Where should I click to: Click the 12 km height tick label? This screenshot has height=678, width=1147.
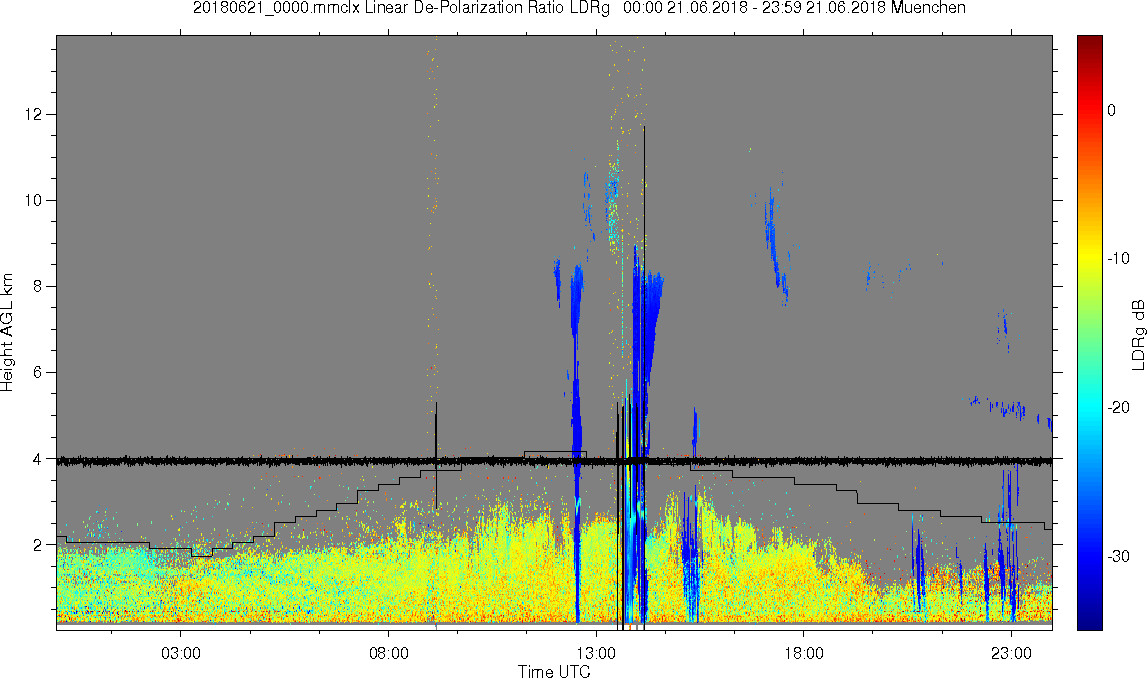[34, 114]
